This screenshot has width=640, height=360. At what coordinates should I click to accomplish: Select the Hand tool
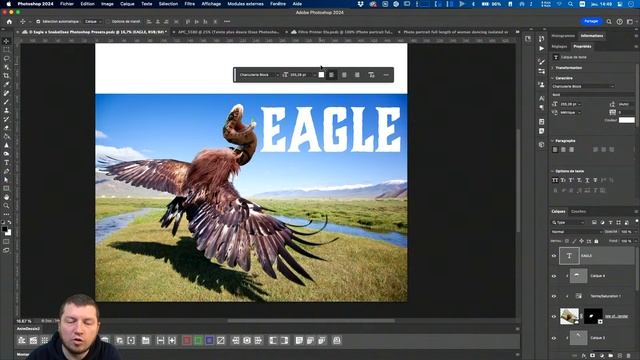coord(6,197)
